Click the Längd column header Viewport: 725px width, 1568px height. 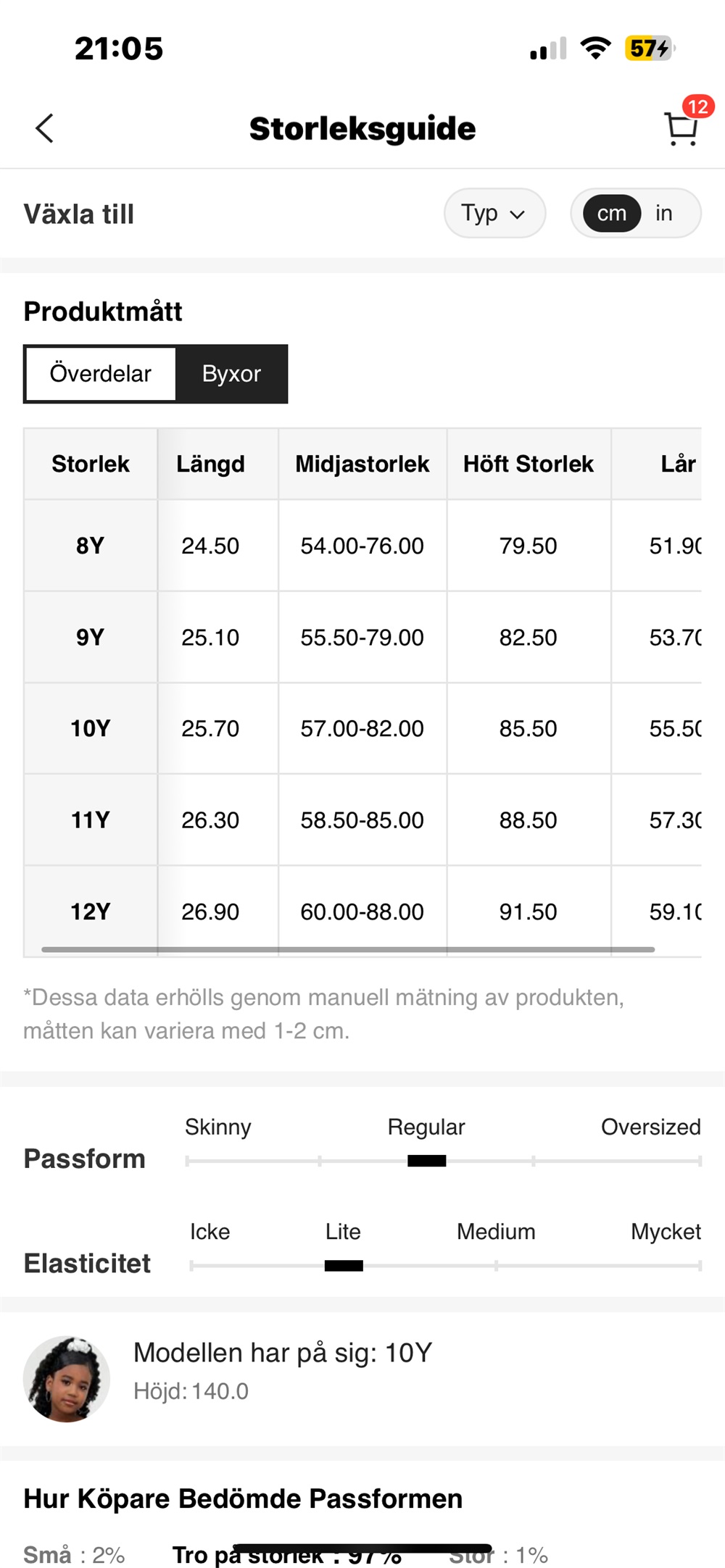click(210, 464)
